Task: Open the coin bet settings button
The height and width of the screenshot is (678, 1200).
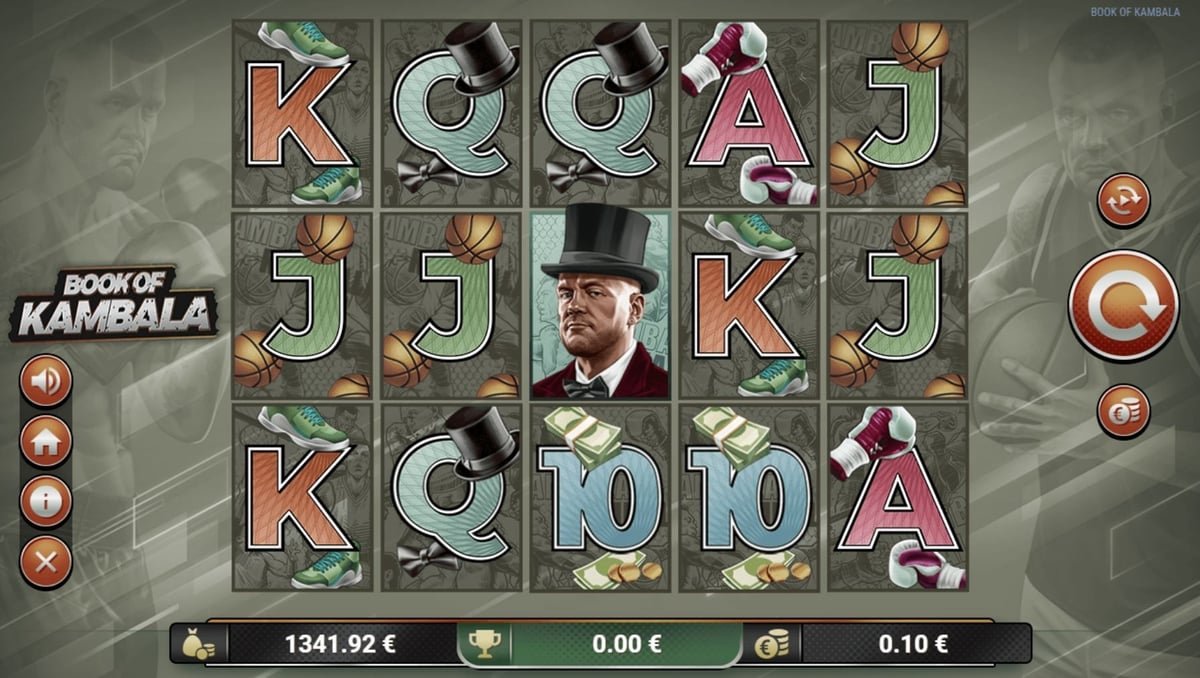Action: coord(1123,411)
